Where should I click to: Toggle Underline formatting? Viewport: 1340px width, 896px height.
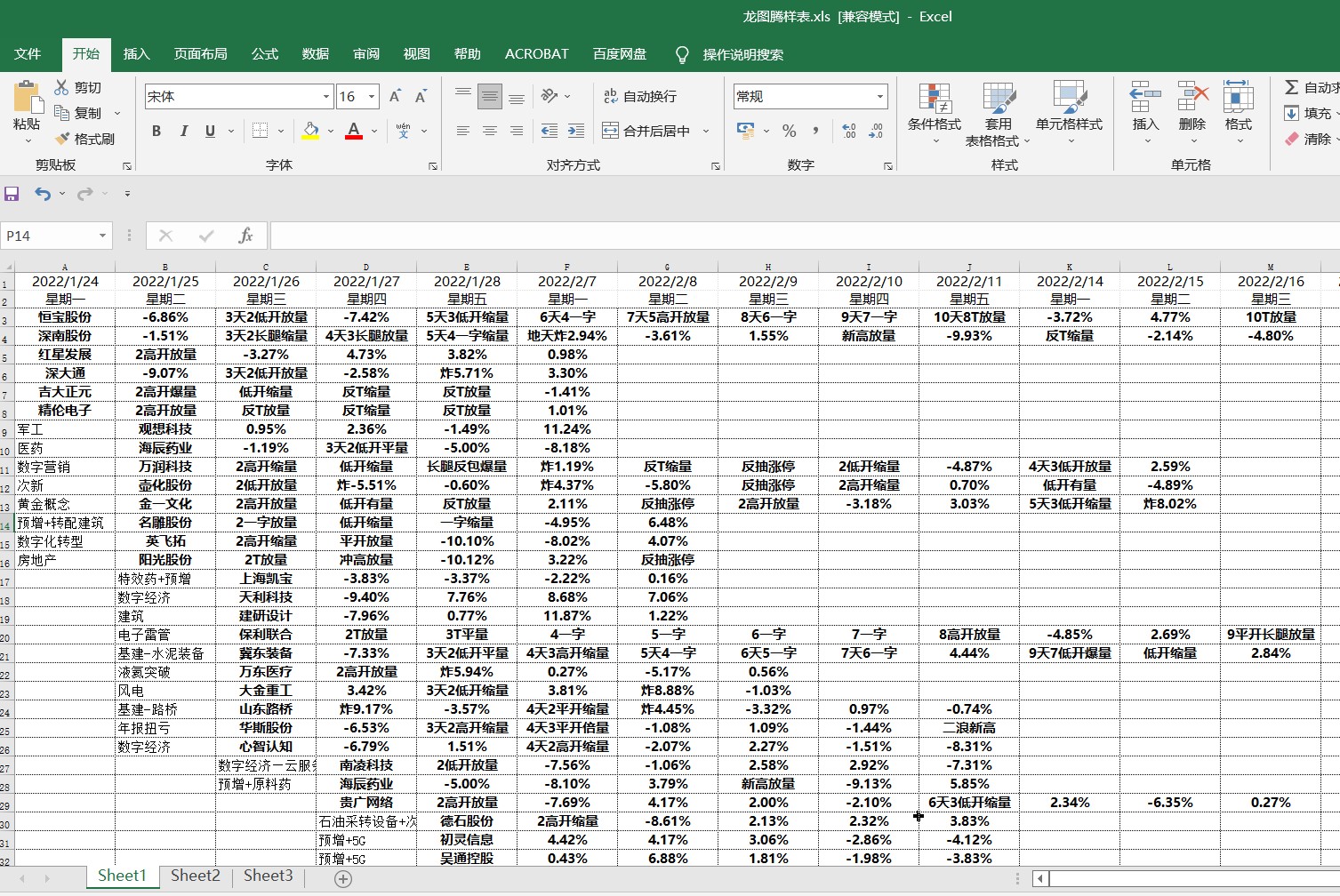[210, 131]
